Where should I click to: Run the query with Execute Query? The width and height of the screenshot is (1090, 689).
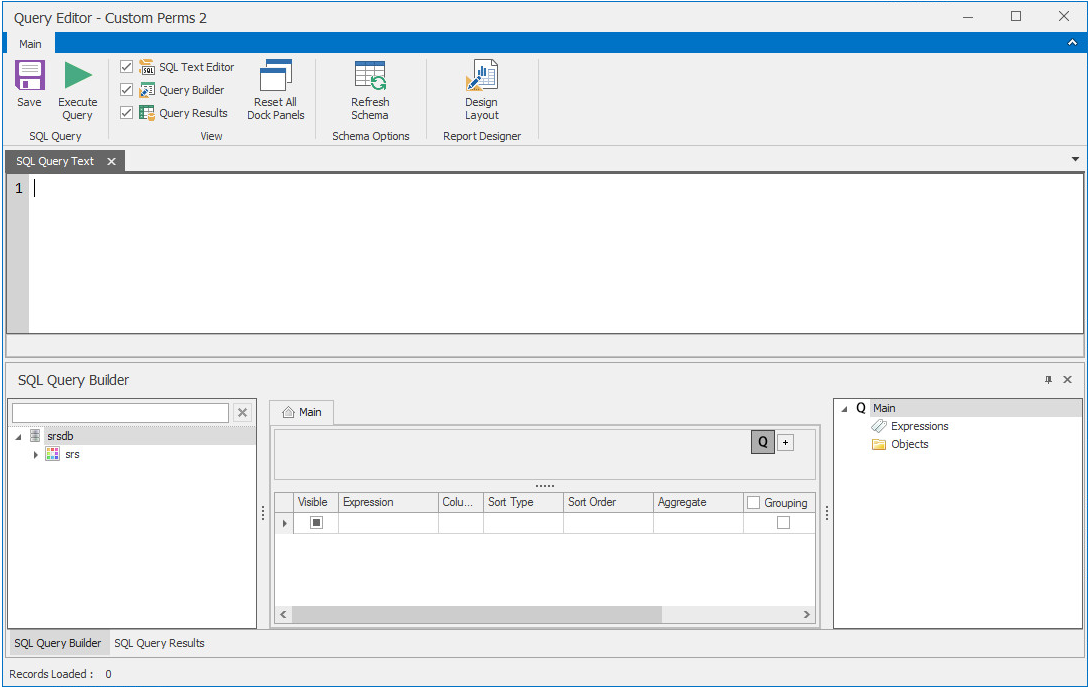coord(77,77)
